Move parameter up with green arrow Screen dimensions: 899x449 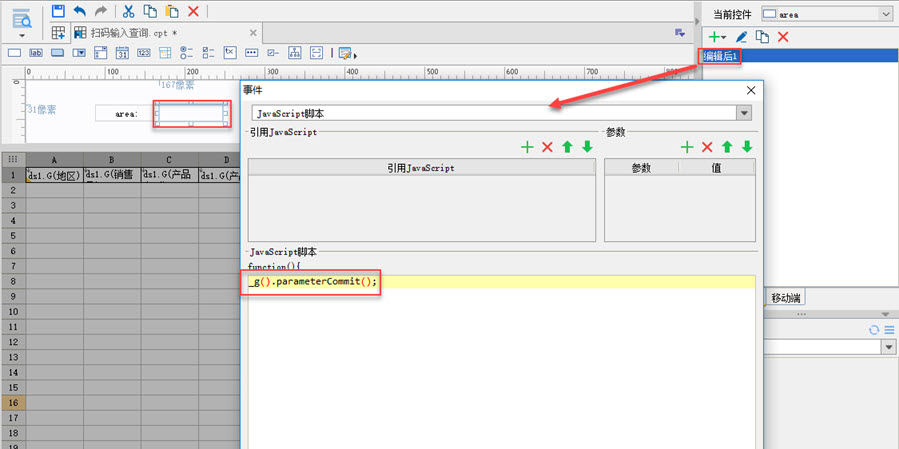727,147
